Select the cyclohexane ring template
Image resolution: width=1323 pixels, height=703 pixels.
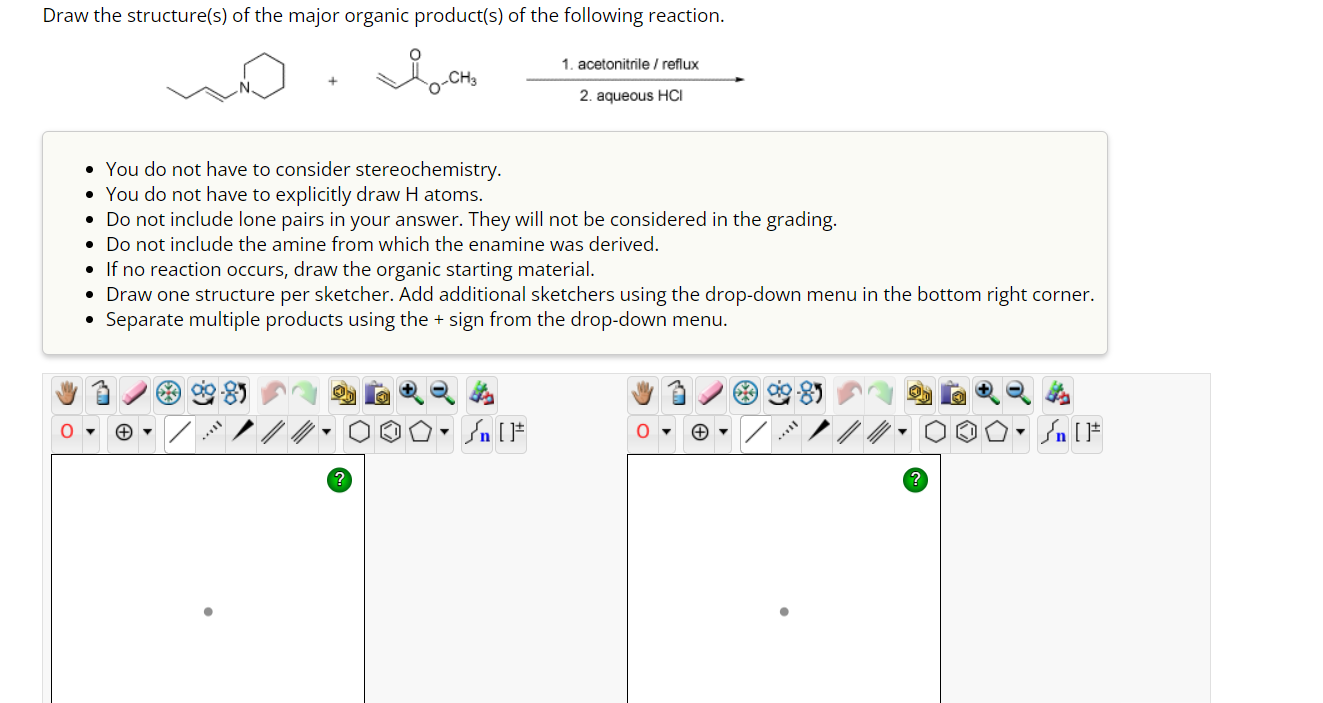coord(356,433)
